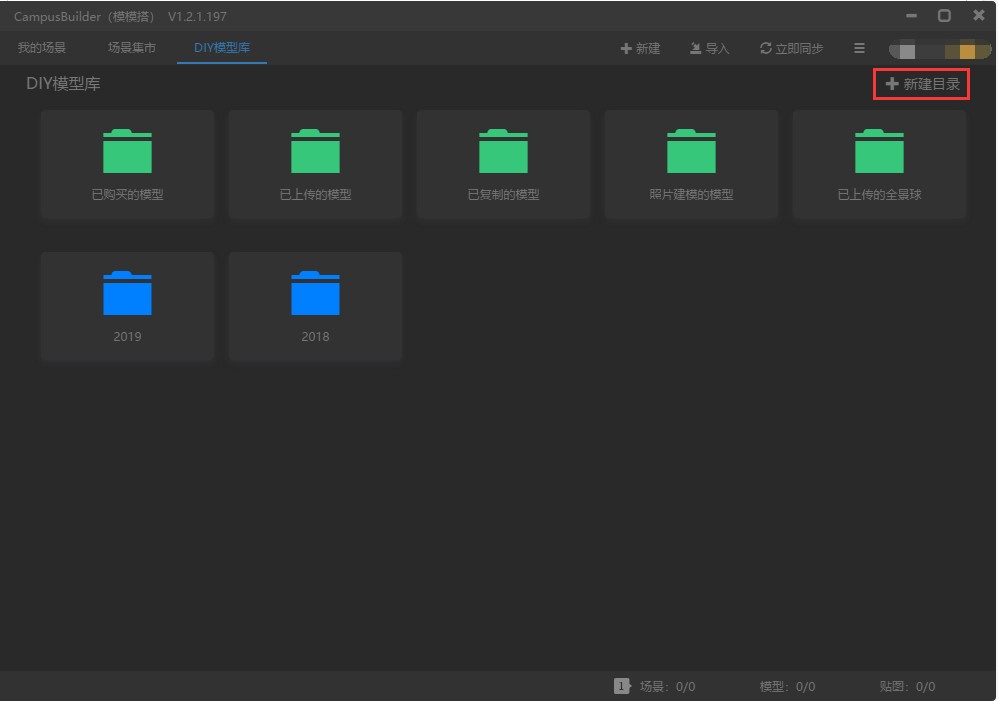The image size is (998, 701).
Task: Select the 已上传的全景球 folder label
Action: [x=879, y=195]
